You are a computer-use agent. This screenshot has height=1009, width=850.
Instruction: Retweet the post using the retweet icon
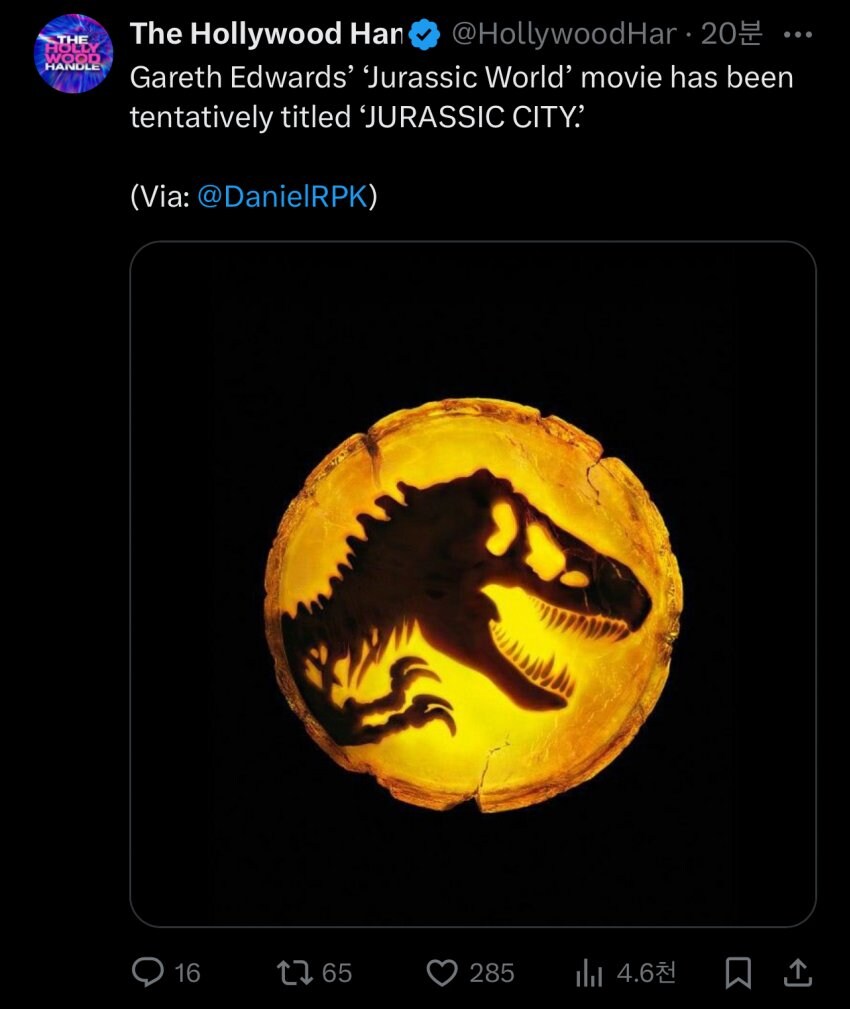pos(296,972)
